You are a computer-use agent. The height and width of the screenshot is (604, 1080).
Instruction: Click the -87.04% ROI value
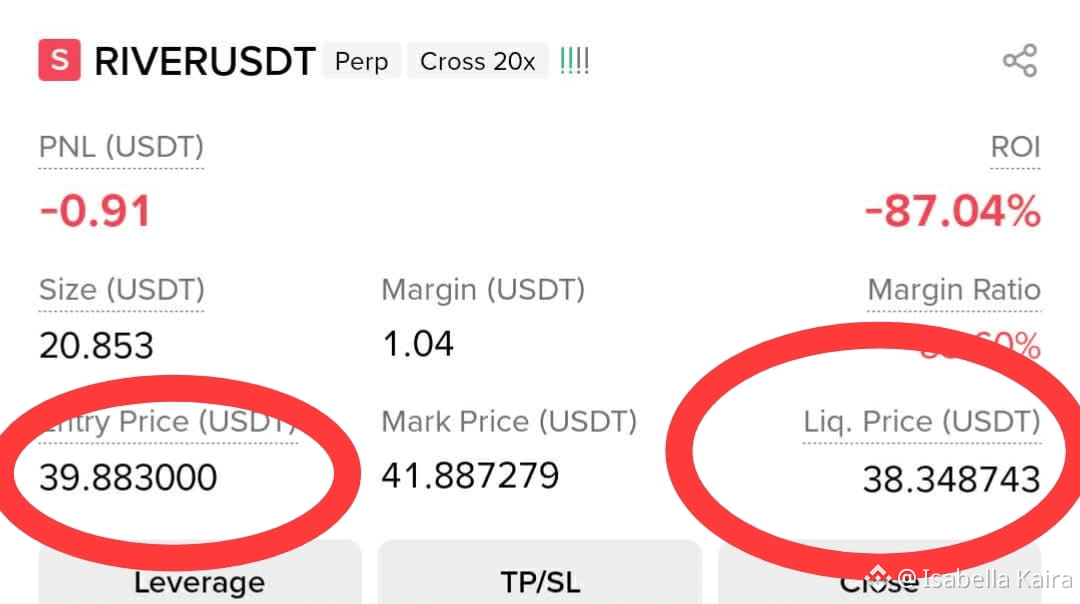coord(953,211)
